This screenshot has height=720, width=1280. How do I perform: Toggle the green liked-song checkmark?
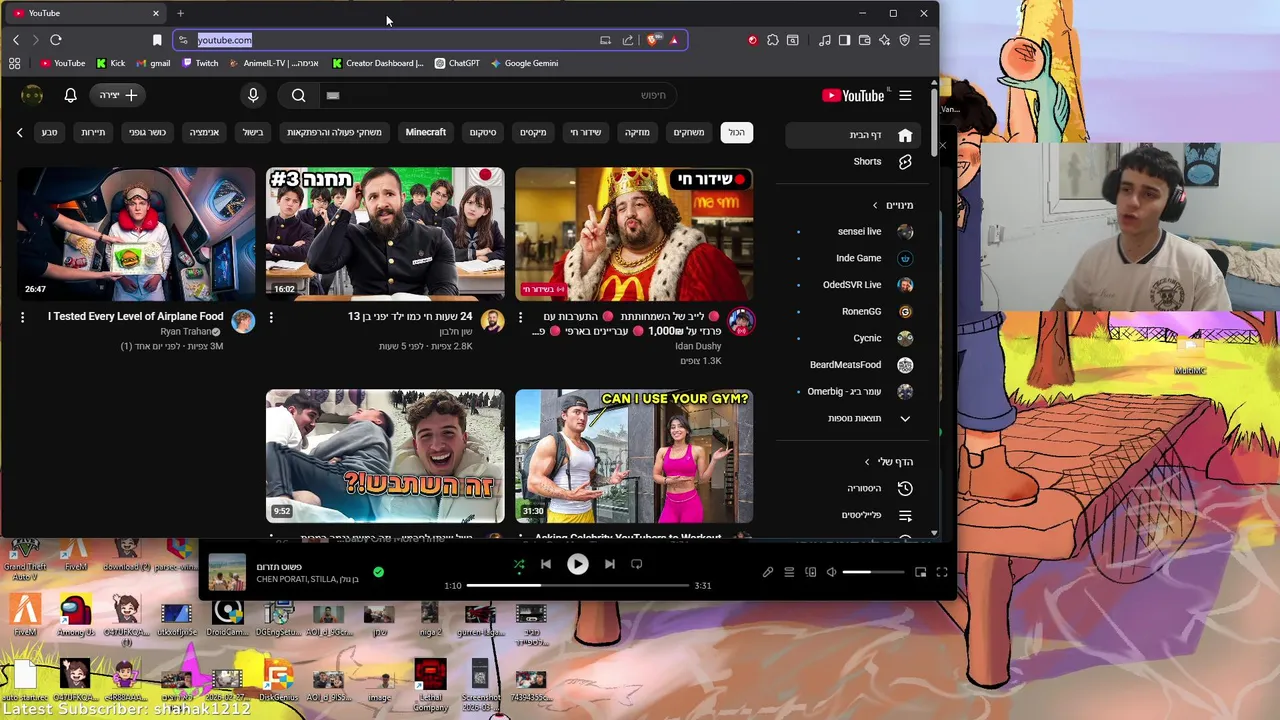tap(378, 572)
